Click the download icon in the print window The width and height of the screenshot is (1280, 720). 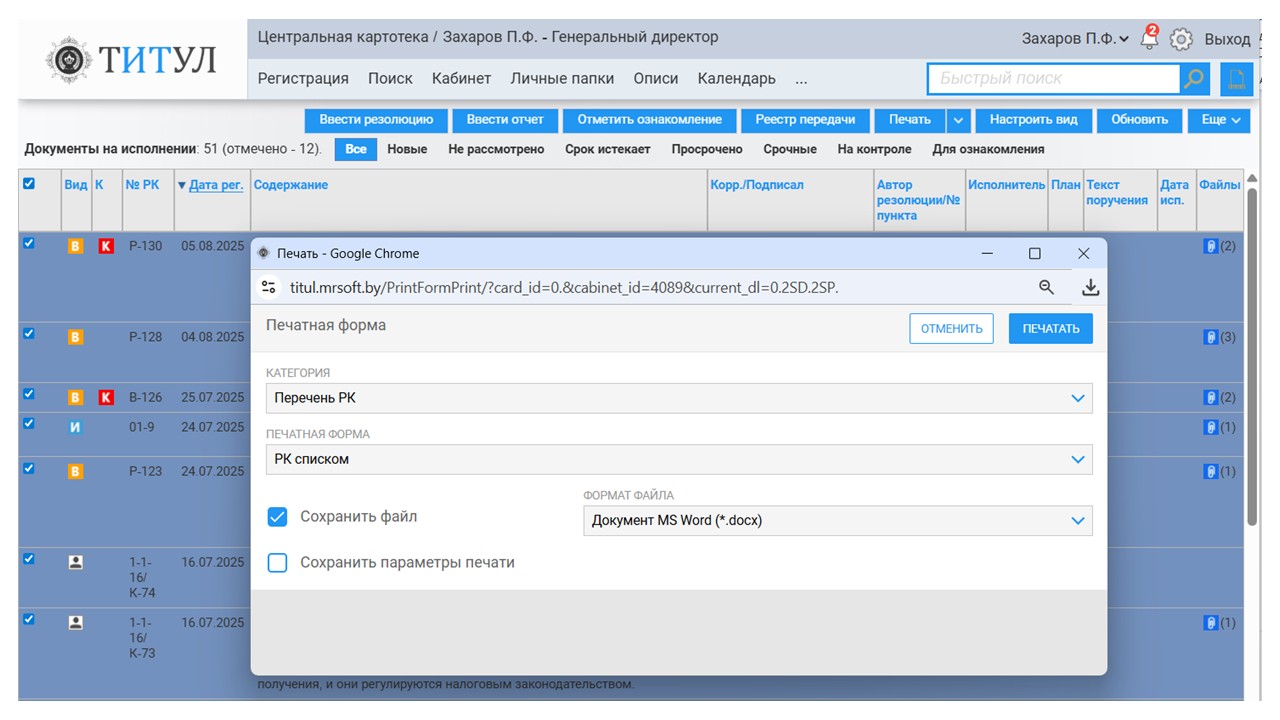pyautogui.click(x=1090, y=287)
